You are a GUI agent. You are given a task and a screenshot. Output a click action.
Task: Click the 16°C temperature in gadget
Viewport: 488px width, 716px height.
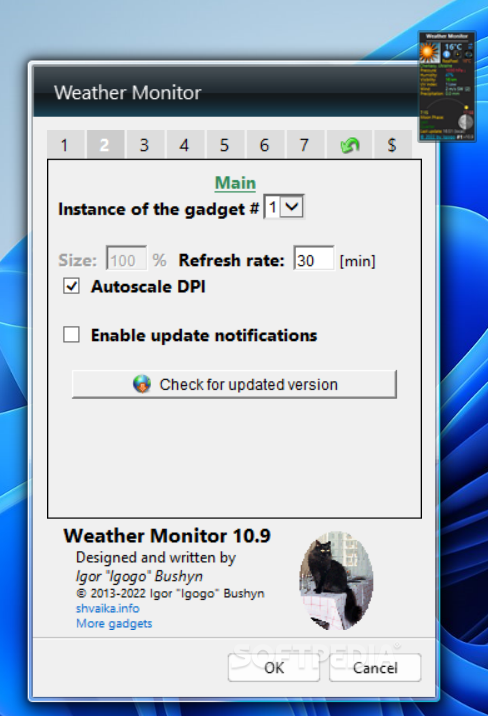(453, 47)
